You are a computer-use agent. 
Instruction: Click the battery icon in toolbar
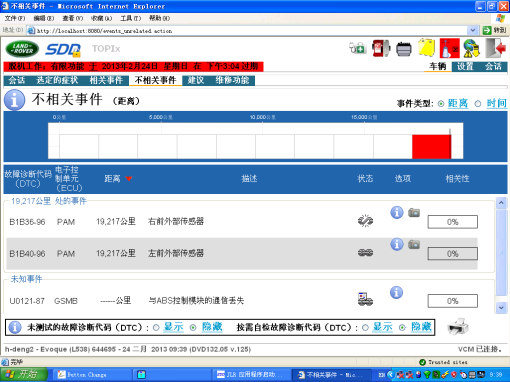[404, 49]
